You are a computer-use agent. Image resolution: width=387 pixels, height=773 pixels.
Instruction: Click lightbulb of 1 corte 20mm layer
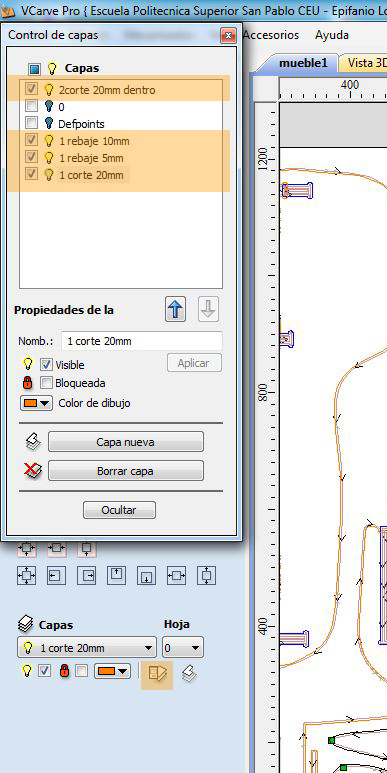pos(48,175)
